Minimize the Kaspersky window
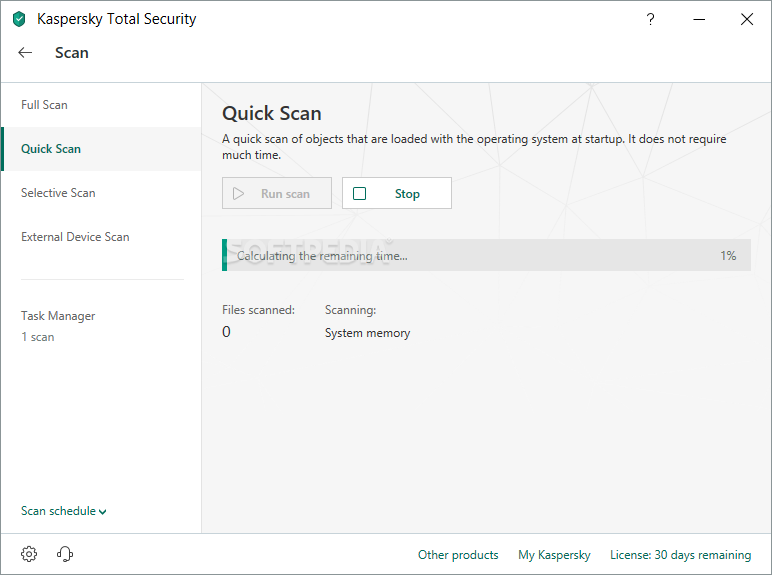 click(x=699, y=19)
